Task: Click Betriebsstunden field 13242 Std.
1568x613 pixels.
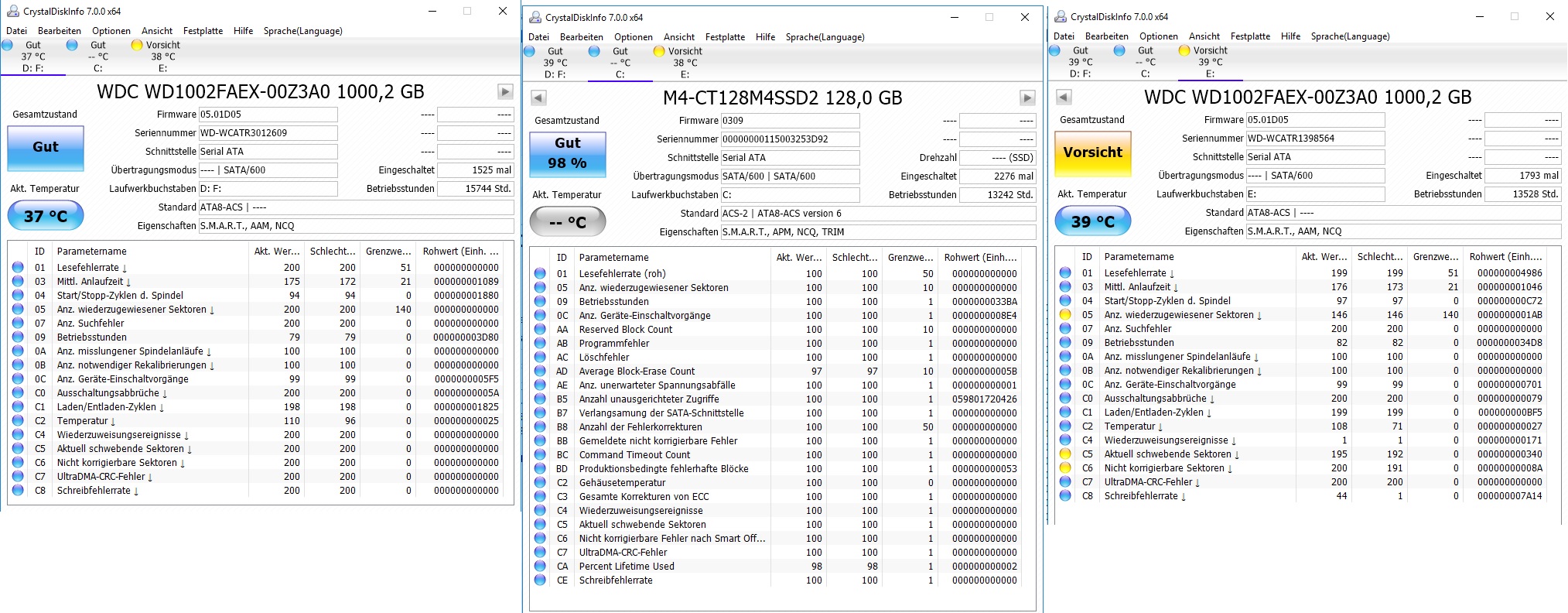Action: [998, 195]
